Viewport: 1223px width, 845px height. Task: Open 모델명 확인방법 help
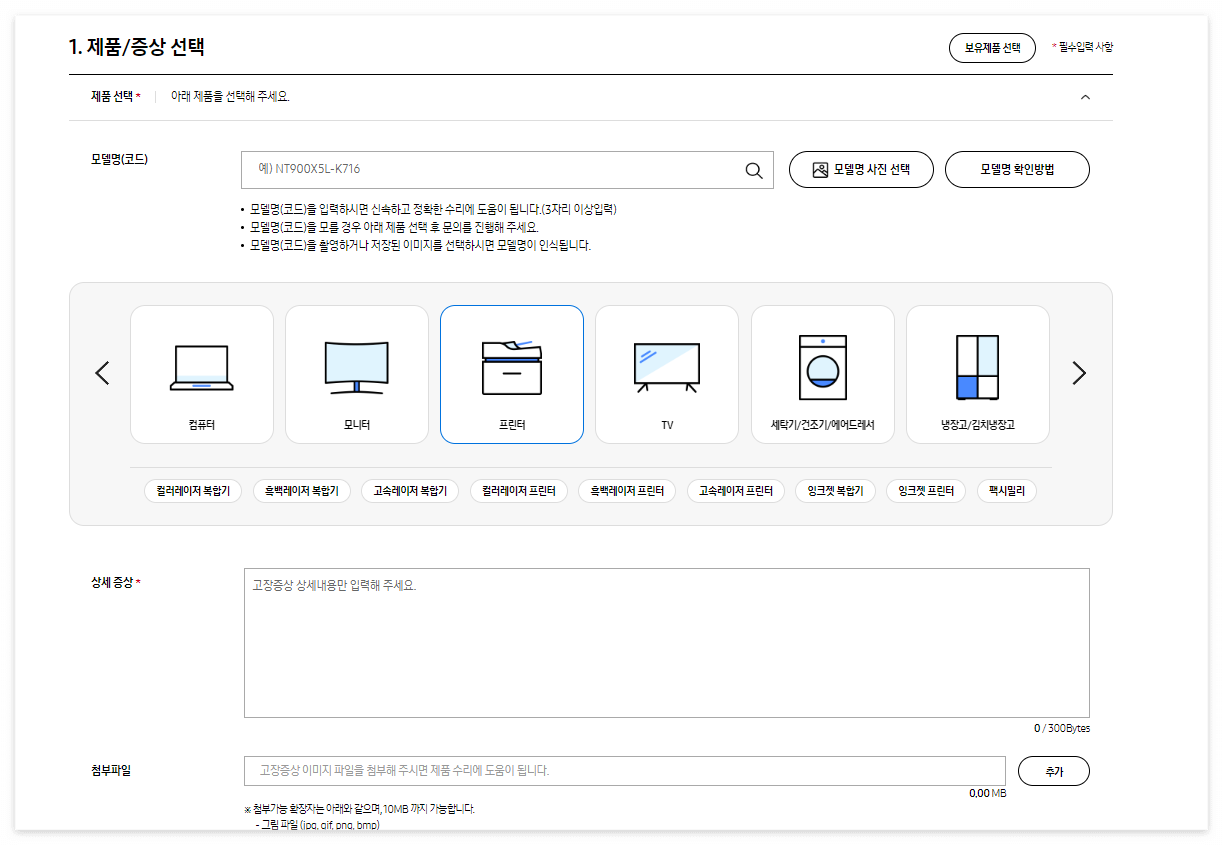click(x=1017, y=169)
